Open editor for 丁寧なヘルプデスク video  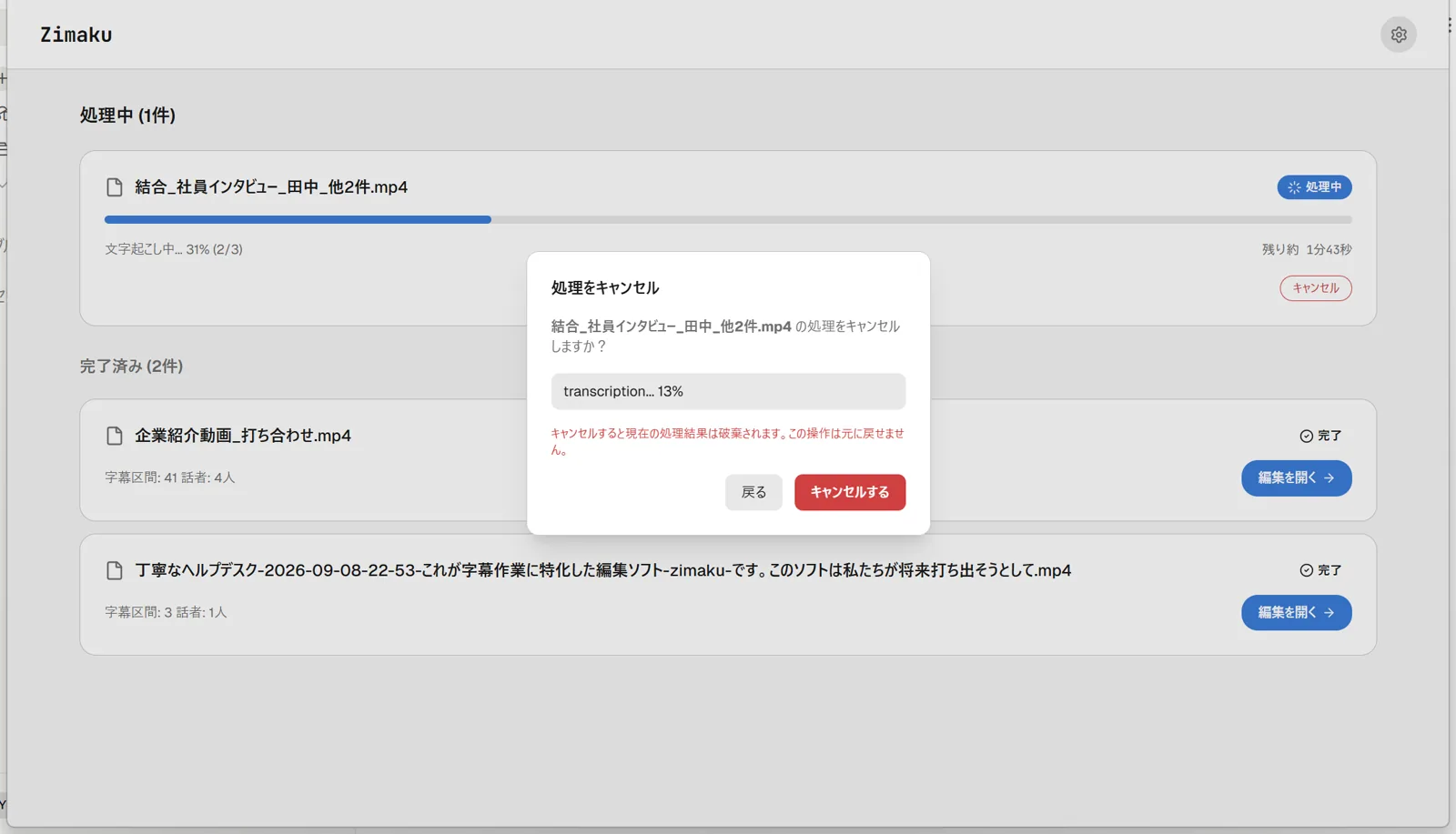(1296, 613)
